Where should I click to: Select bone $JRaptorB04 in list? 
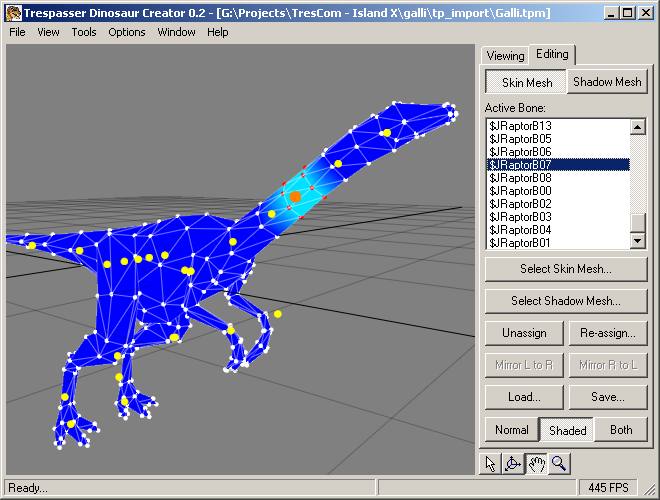coord(558,230)
